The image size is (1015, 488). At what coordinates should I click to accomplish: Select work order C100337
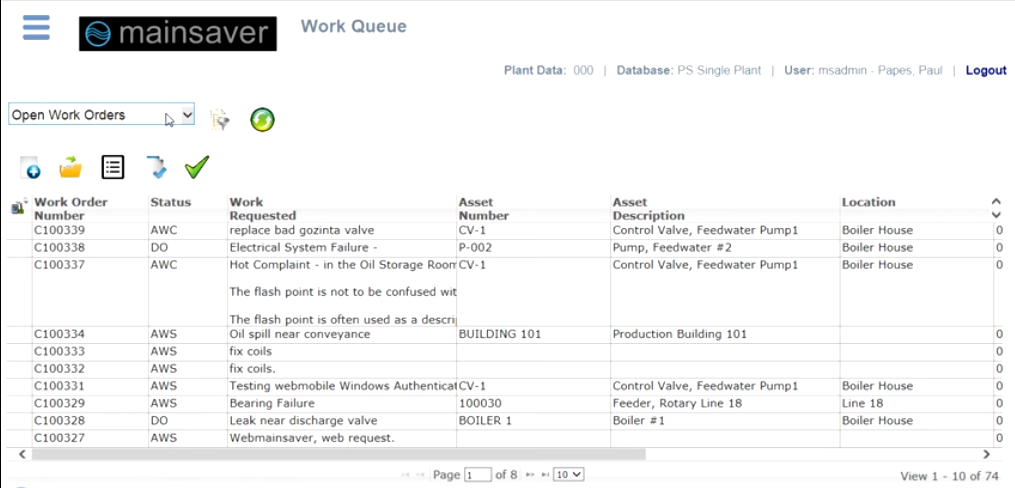[x=60, y=265]
